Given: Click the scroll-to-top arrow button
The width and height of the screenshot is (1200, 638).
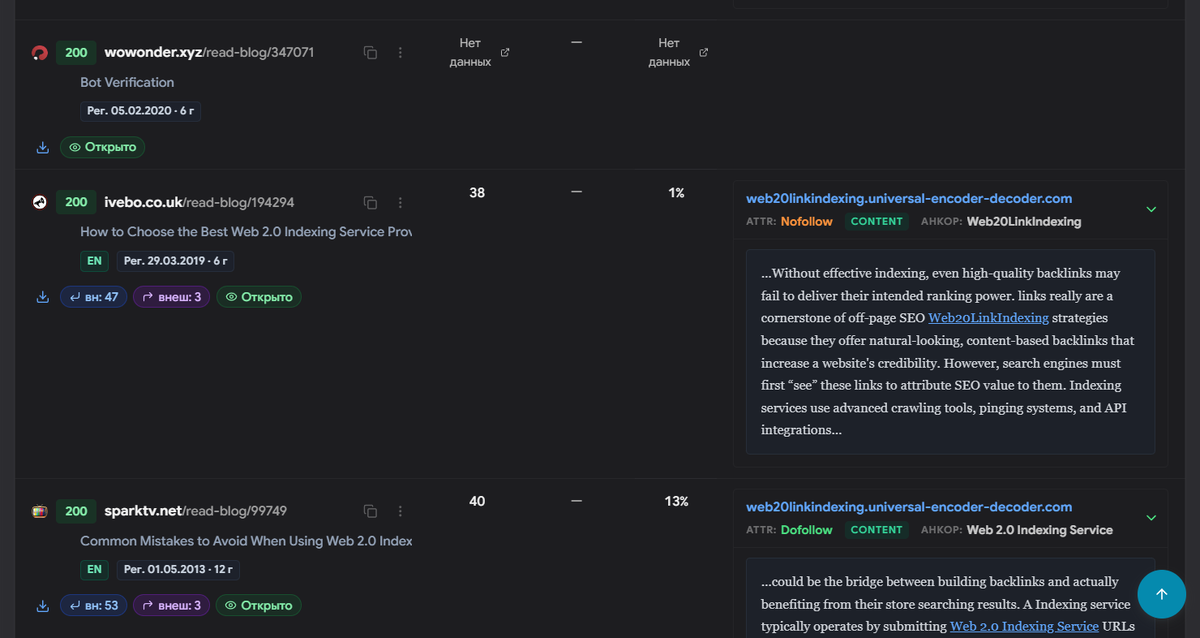Looking at the screenshot, I should click(x=1161, y=594).
